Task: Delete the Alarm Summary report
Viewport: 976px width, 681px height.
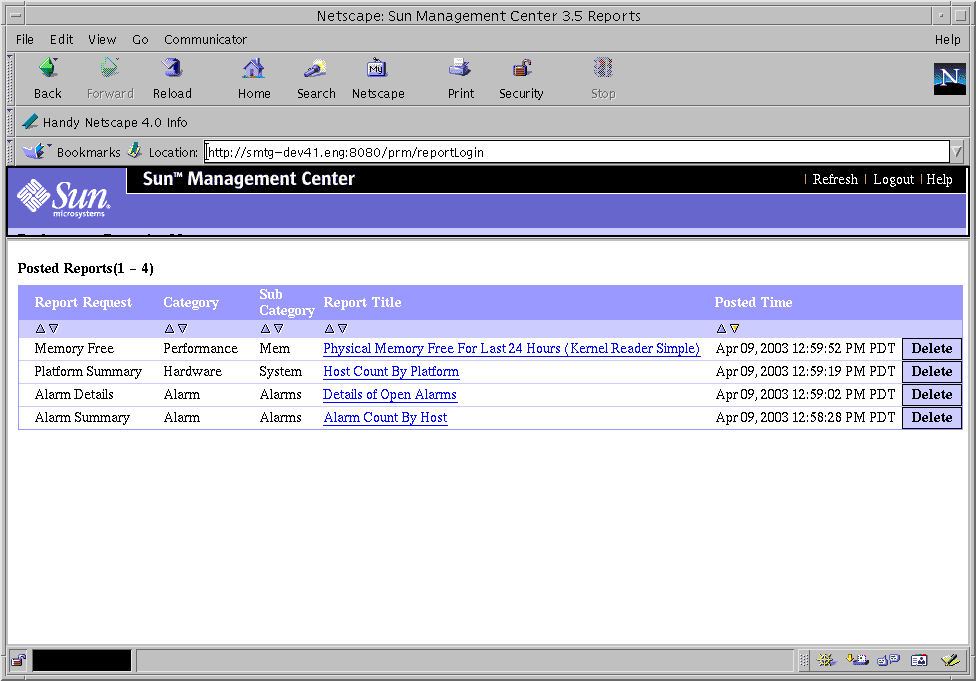Action: pyautogui.click(x=932, y=418)
